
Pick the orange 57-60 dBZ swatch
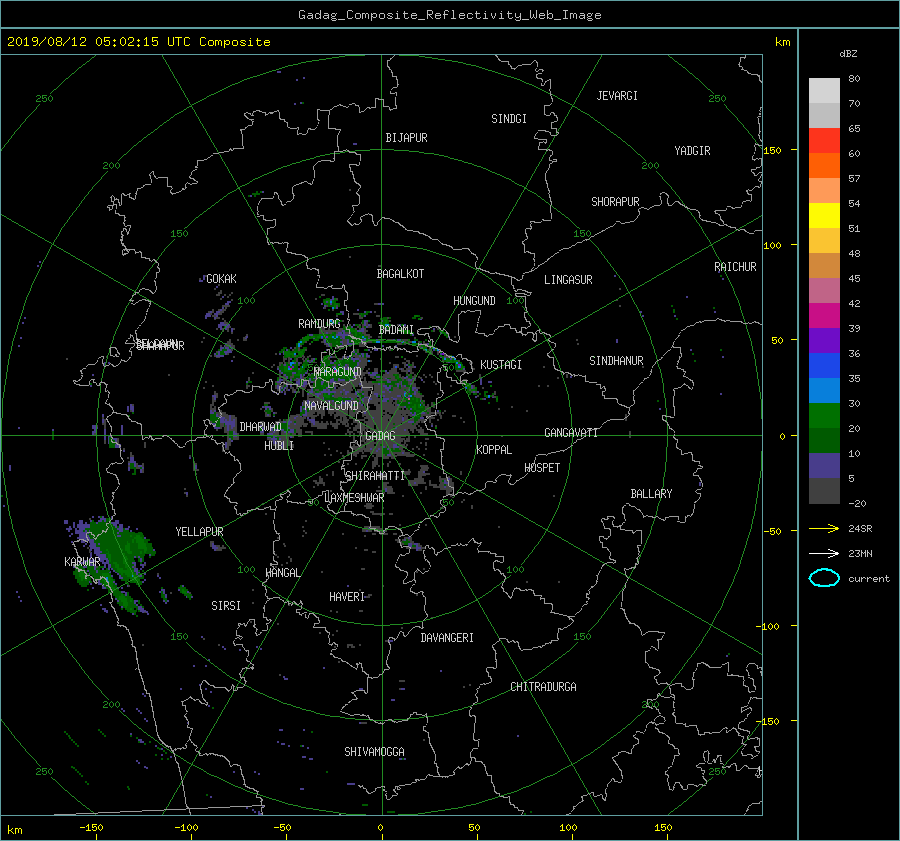(x=824, y=165)
